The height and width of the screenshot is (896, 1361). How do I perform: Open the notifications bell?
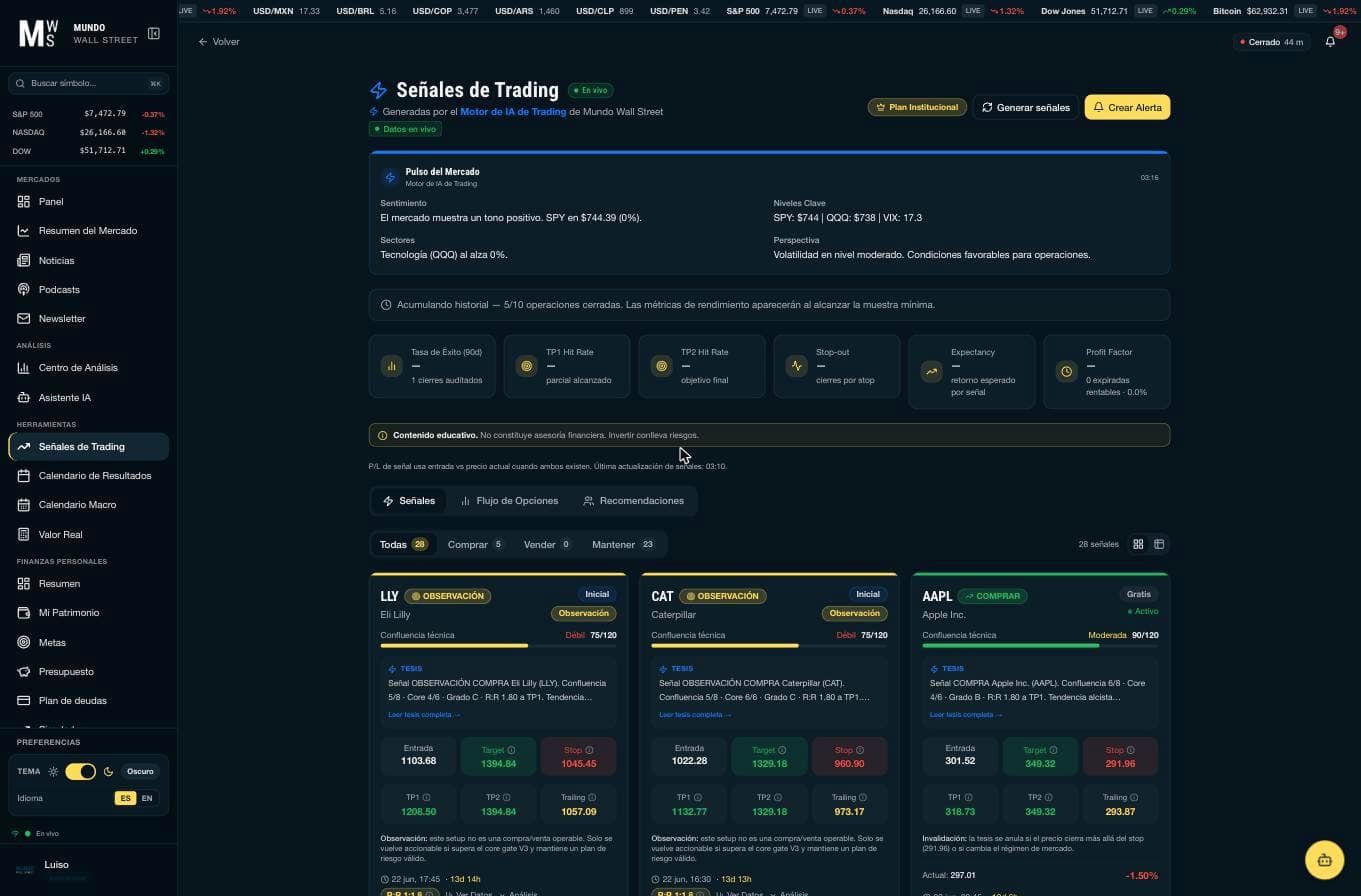coord(1330,42)
